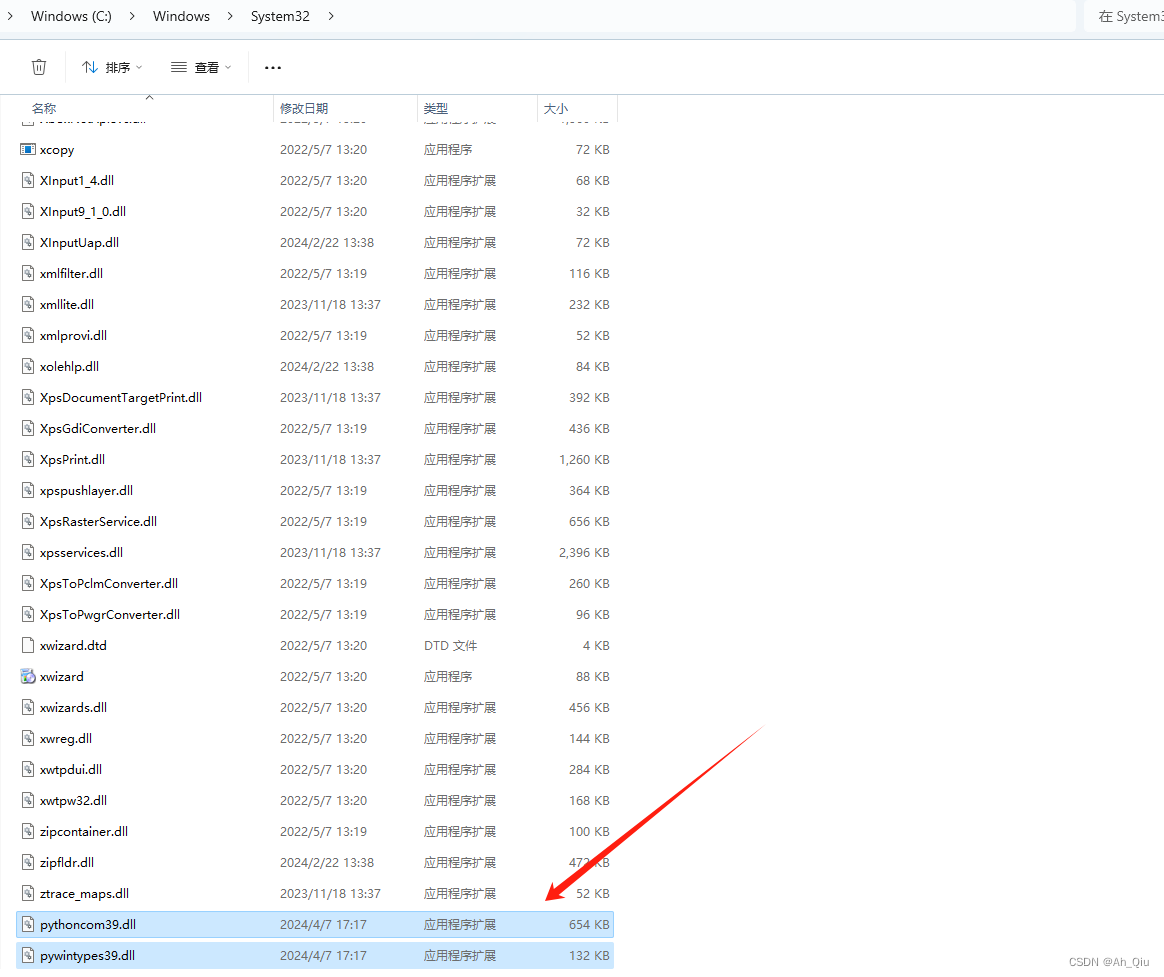Navigate to Windows (C:) via breadcrumb
Image resolution: width=1164 pixels, height=977 pixels.
point(70,16)
